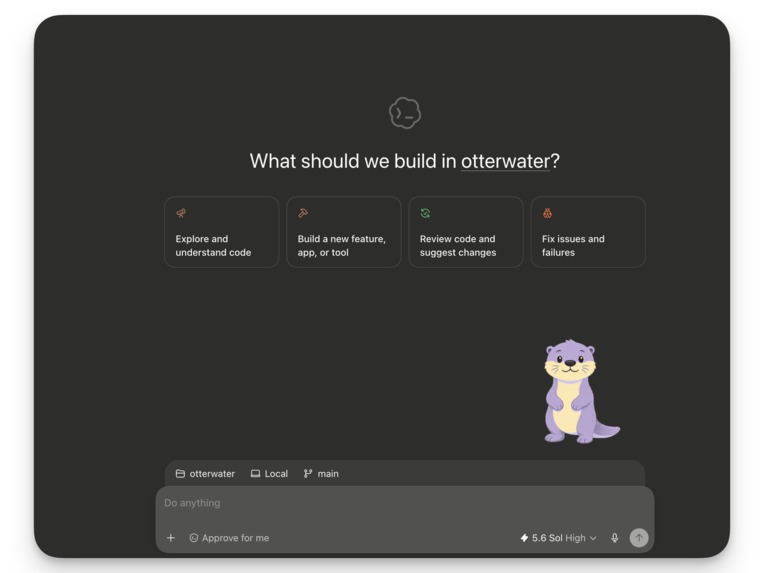Viewport: 764px width, 573px height.
Task: Expand the chevron next to High
Action: (593, 538)
